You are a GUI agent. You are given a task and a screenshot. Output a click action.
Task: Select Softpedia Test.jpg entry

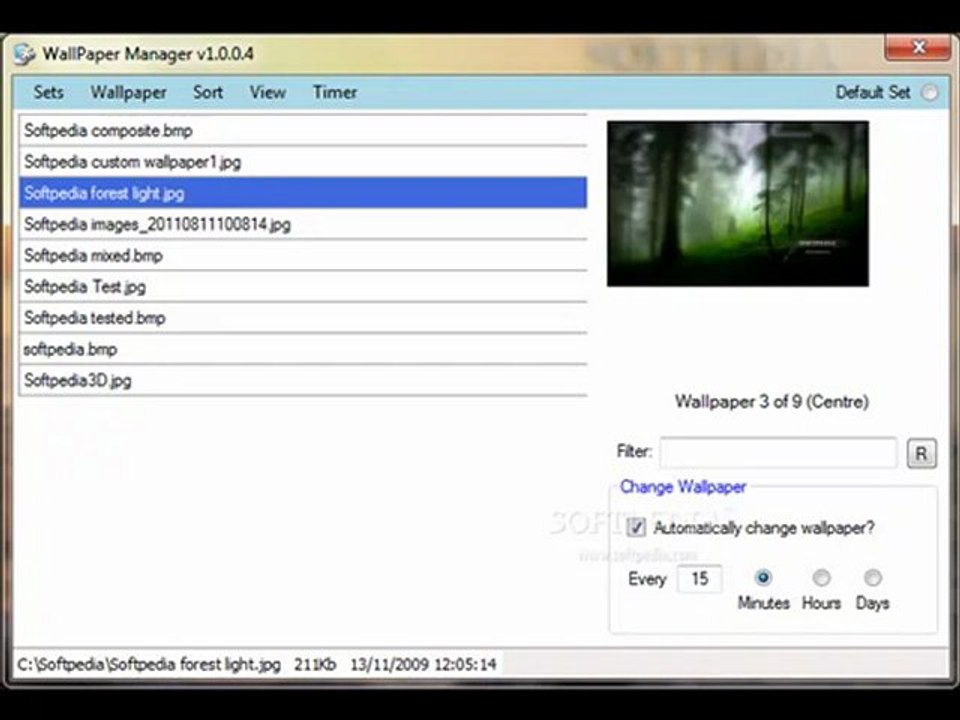[x=303, y=287]
